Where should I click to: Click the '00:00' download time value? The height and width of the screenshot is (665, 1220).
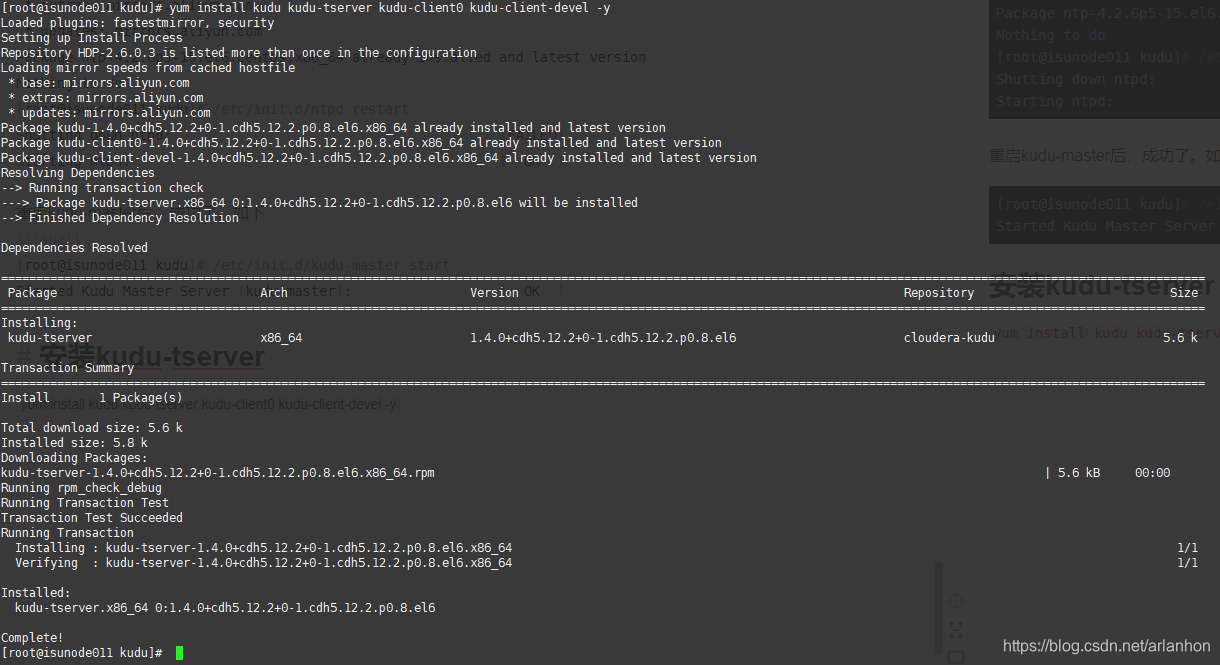(x=1152, y=473)
